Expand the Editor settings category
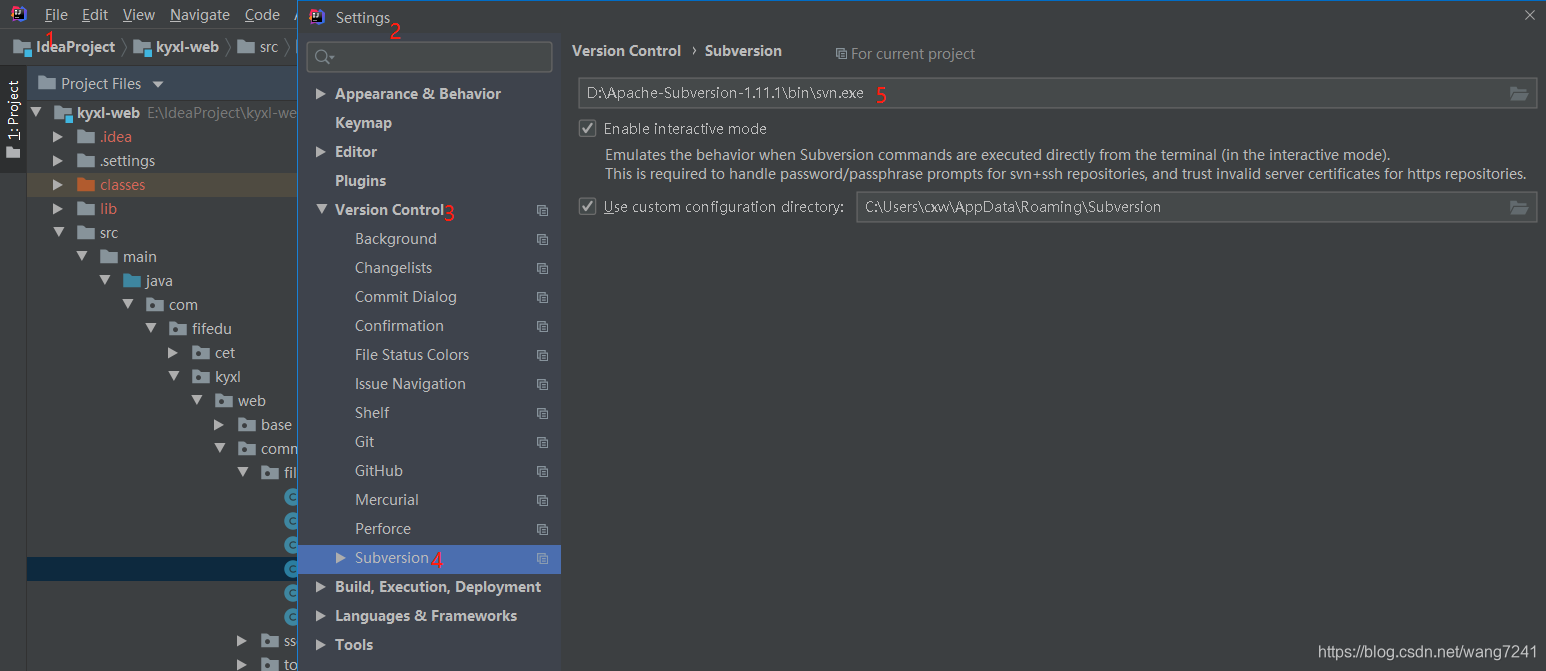1546x671 pixels. point(321,152)
